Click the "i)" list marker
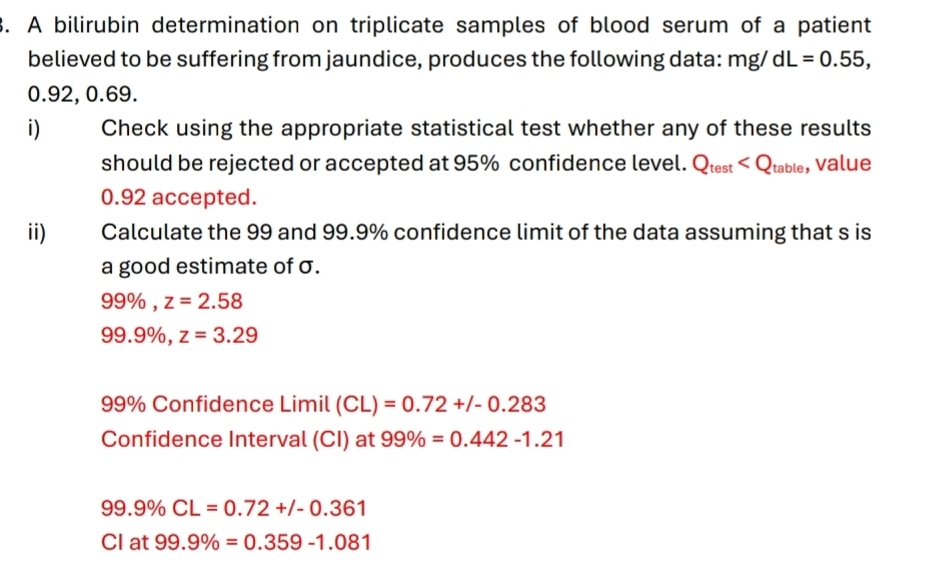The image size is (935, 584). (36, 129)
